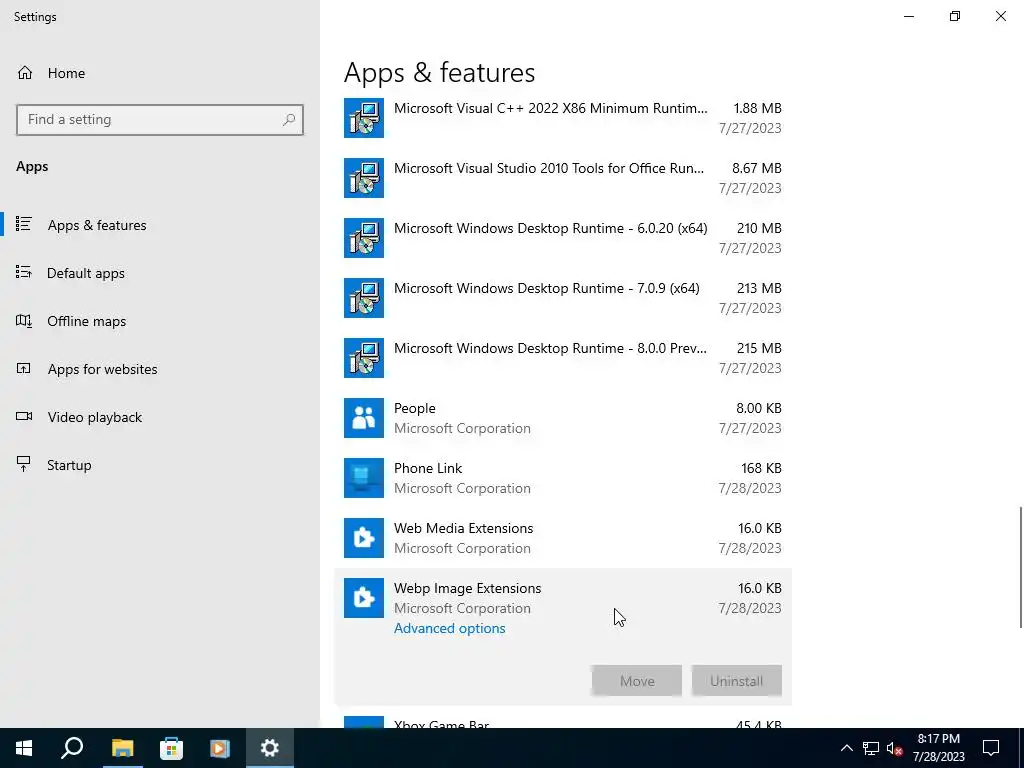Open Advanced options for Webp Image Extensions
Screen dimensions: 1024x768
pyautogui.click(x=449, y=628)
